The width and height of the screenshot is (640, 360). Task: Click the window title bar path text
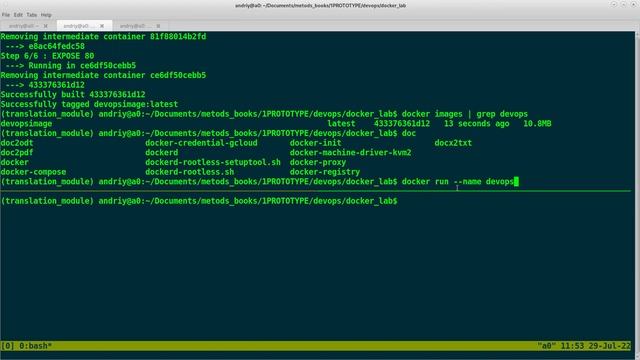coord(320,5)
